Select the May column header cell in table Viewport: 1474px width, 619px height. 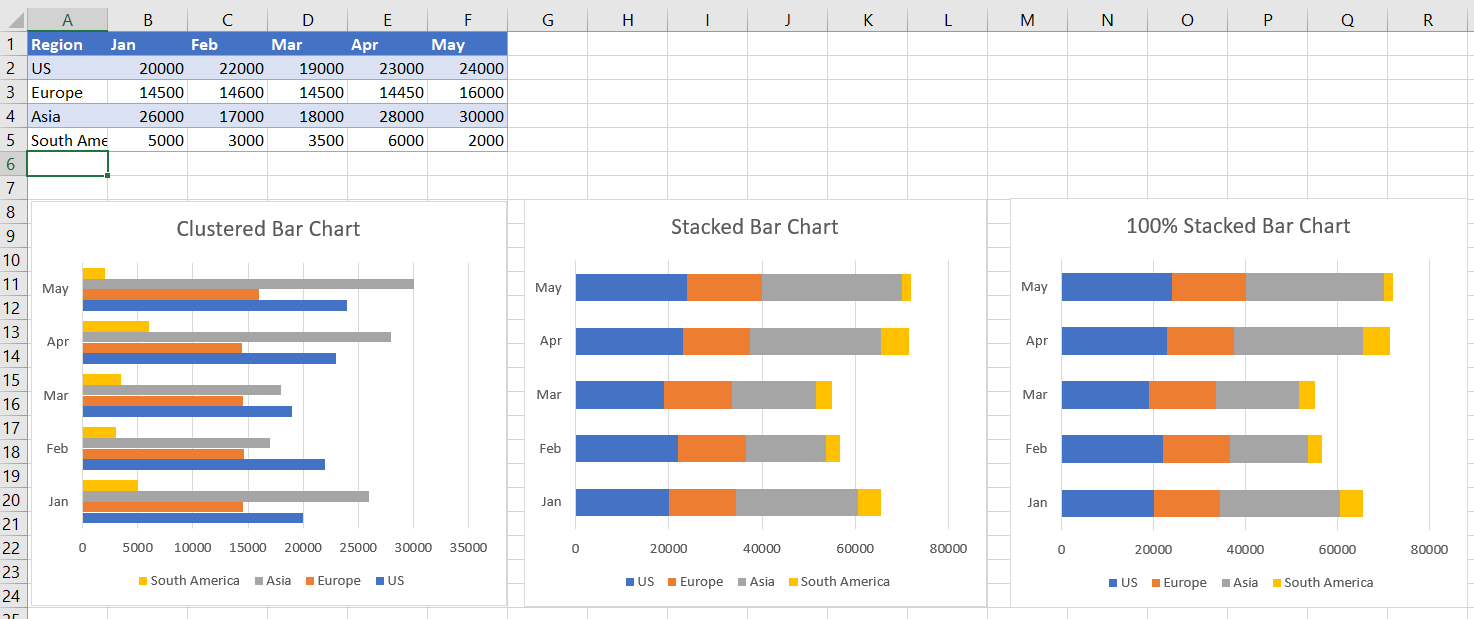467,44
